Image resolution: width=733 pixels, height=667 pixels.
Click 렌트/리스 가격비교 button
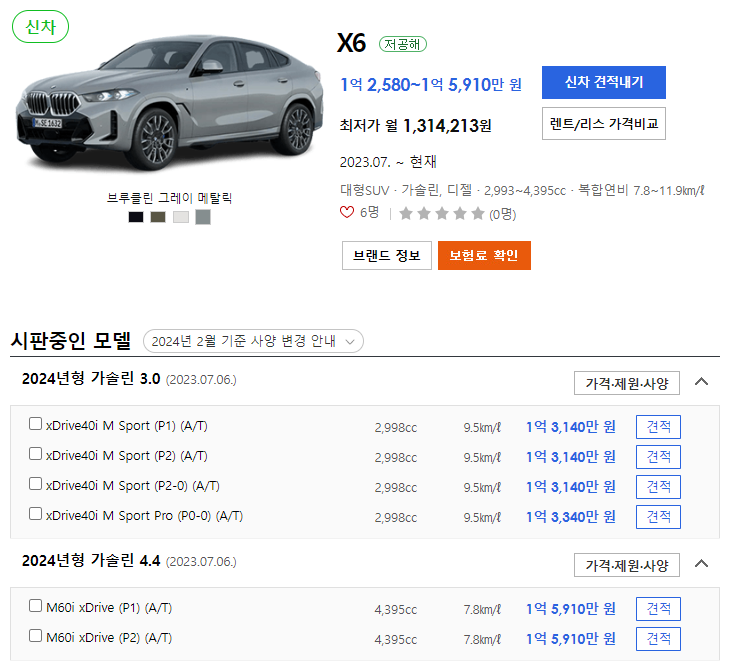[x=604, y=123]
